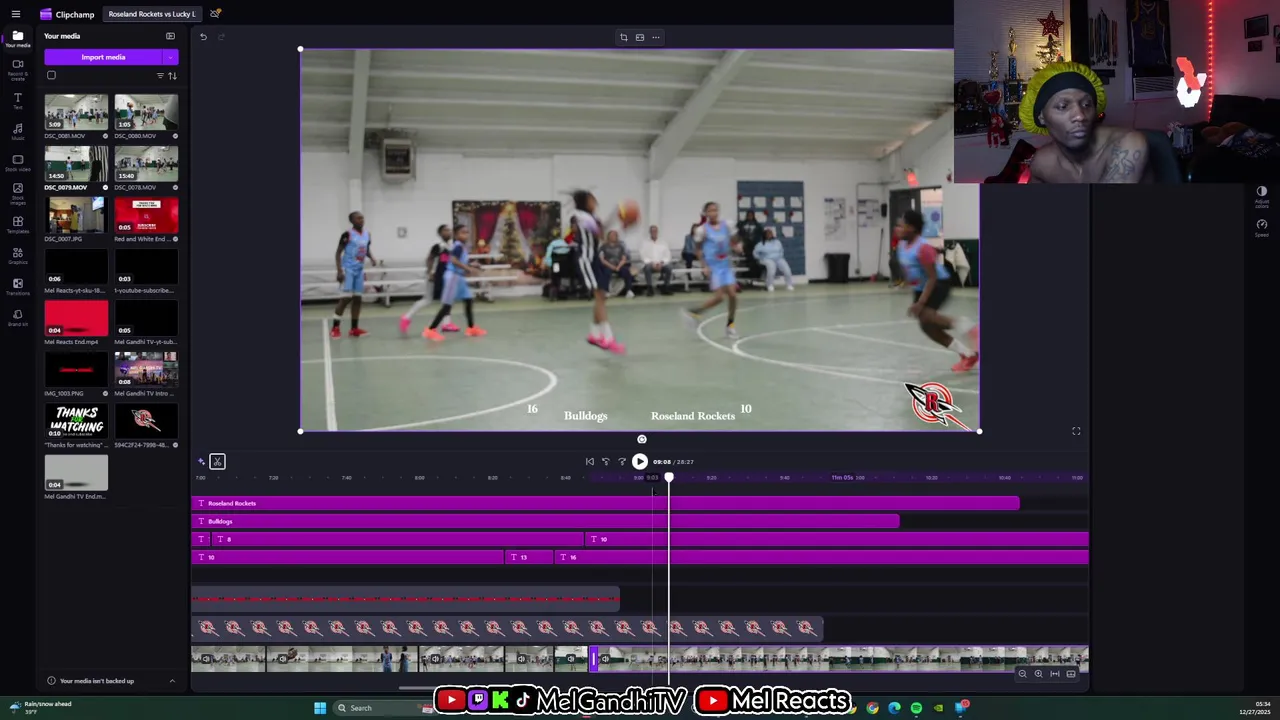Expand the media not backed up notice
This screenshot has width=1280, height=720.
point(171,681)
